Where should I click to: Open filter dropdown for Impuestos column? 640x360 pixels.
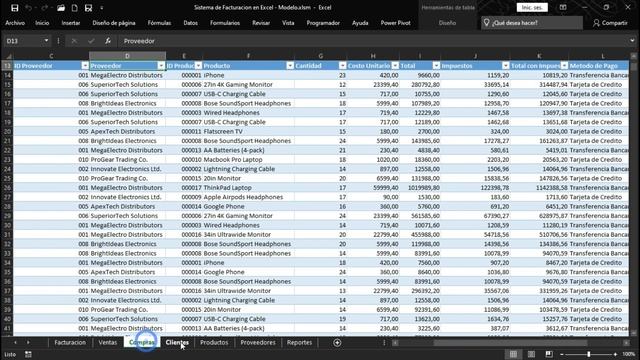click(506, 66)
